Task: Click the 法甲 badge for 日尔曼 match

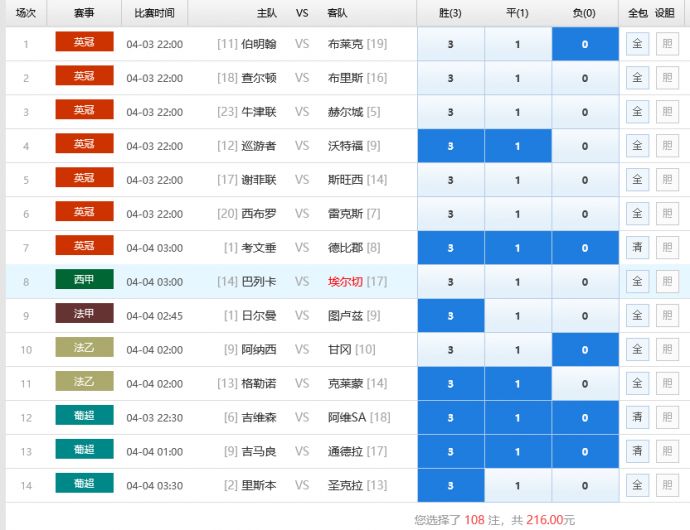Action: [x=84, y=315]
